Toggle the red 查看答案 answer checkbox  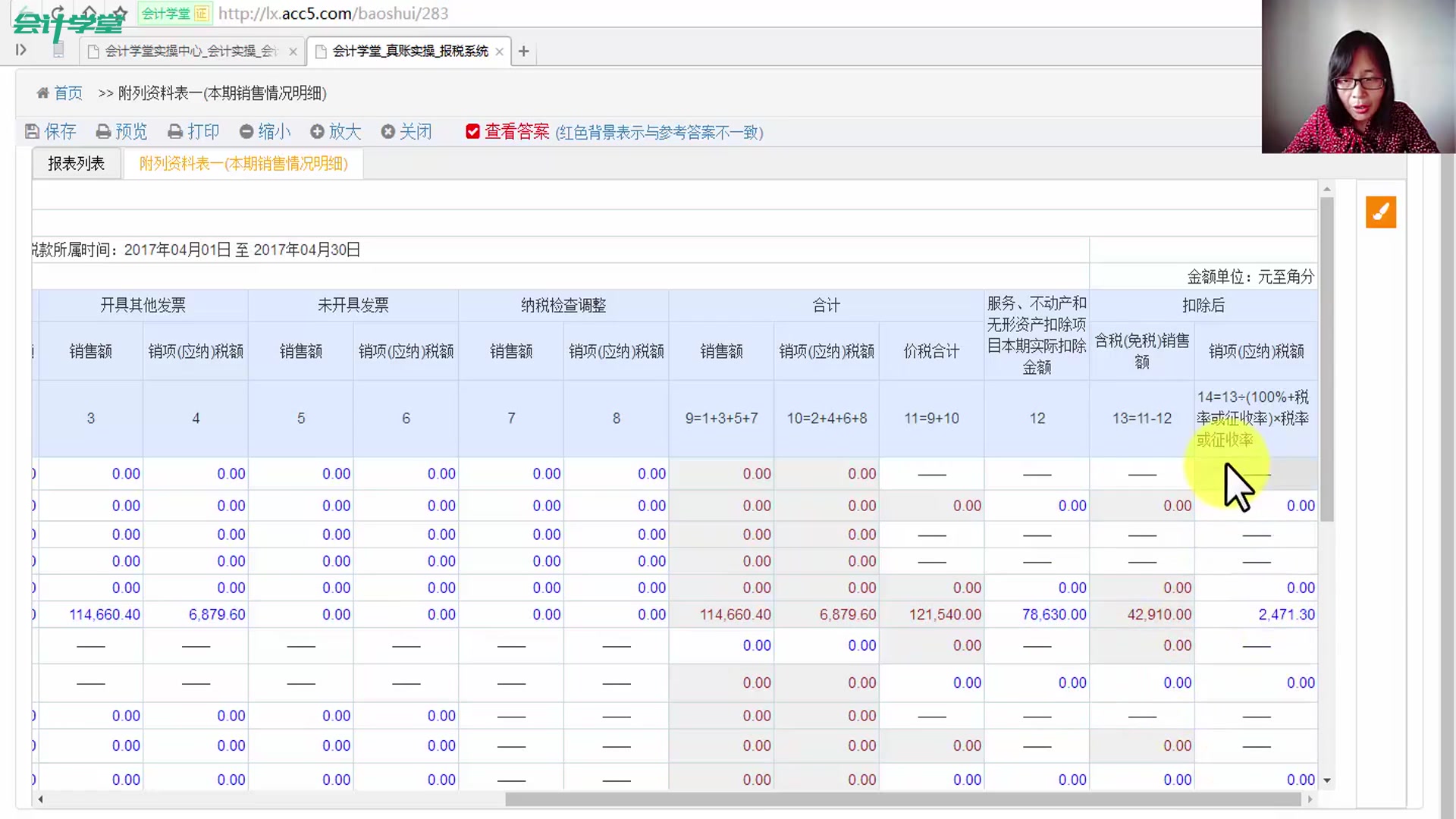(x=472, y=131)
